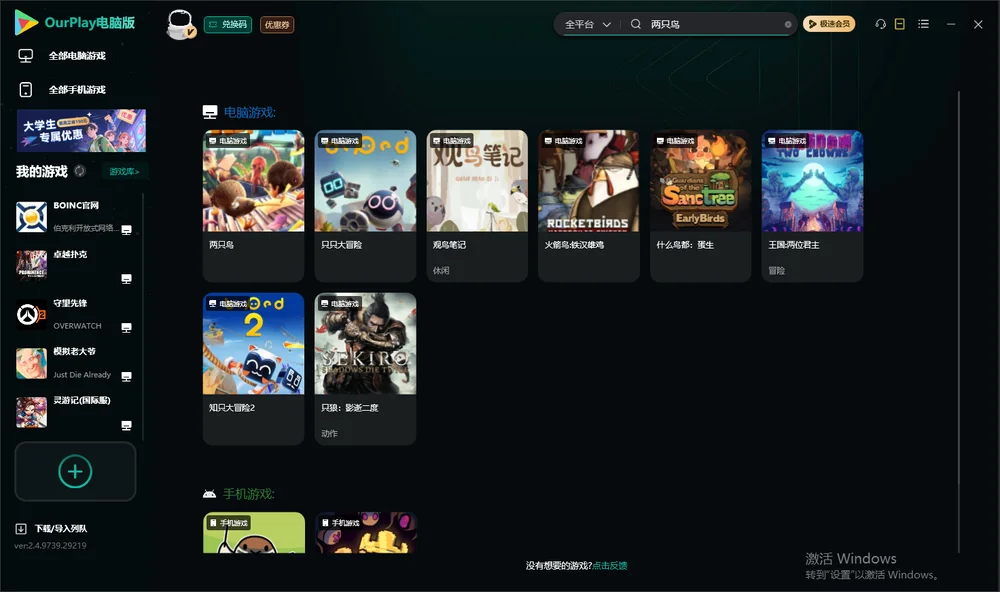Open the 两只鸟 game card
The width and height of the screenshot is (1000, 592).
[253, 206]
